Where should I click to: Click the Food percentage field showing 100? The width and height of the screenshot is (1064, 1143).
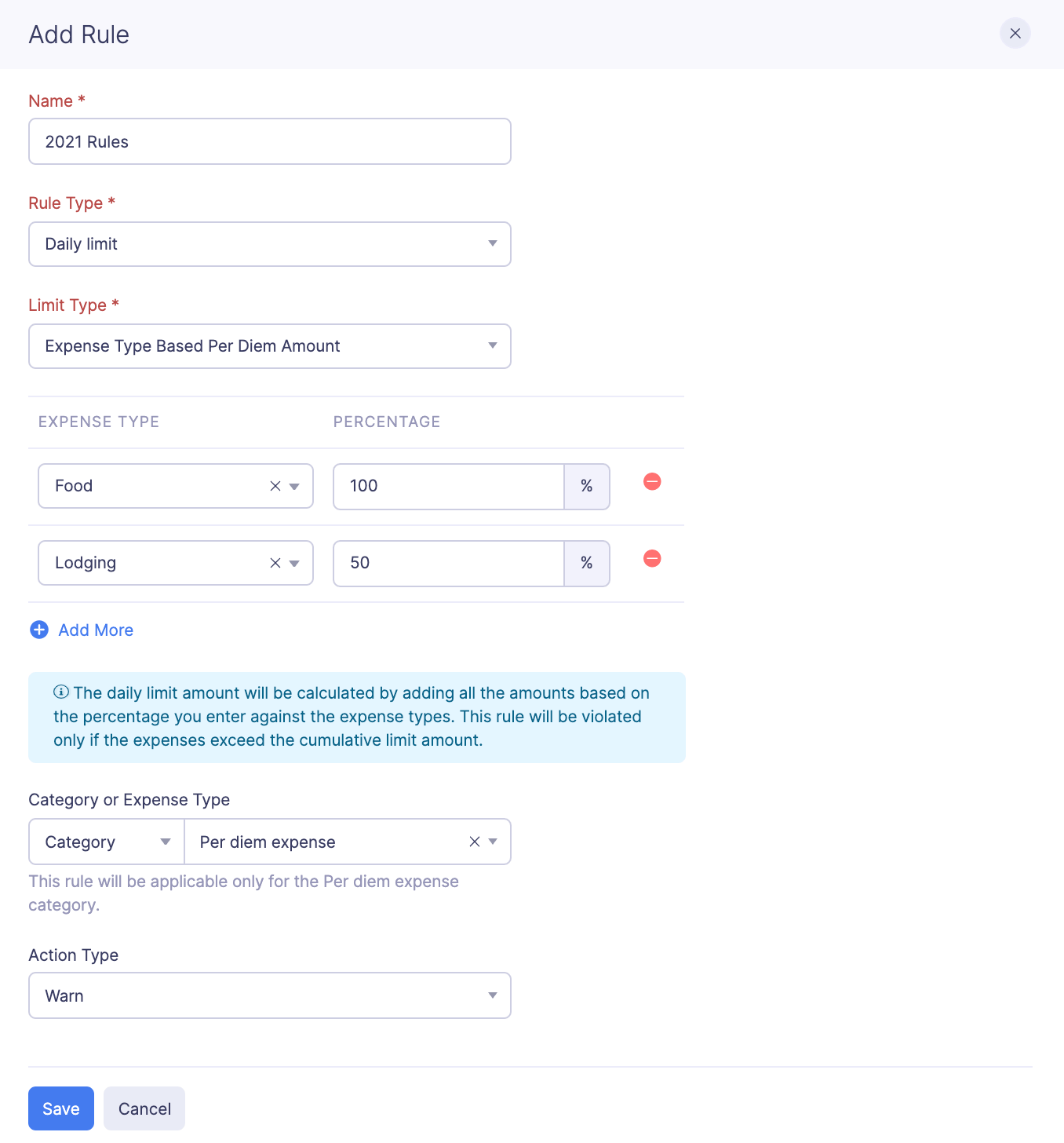tap(448, 486)
